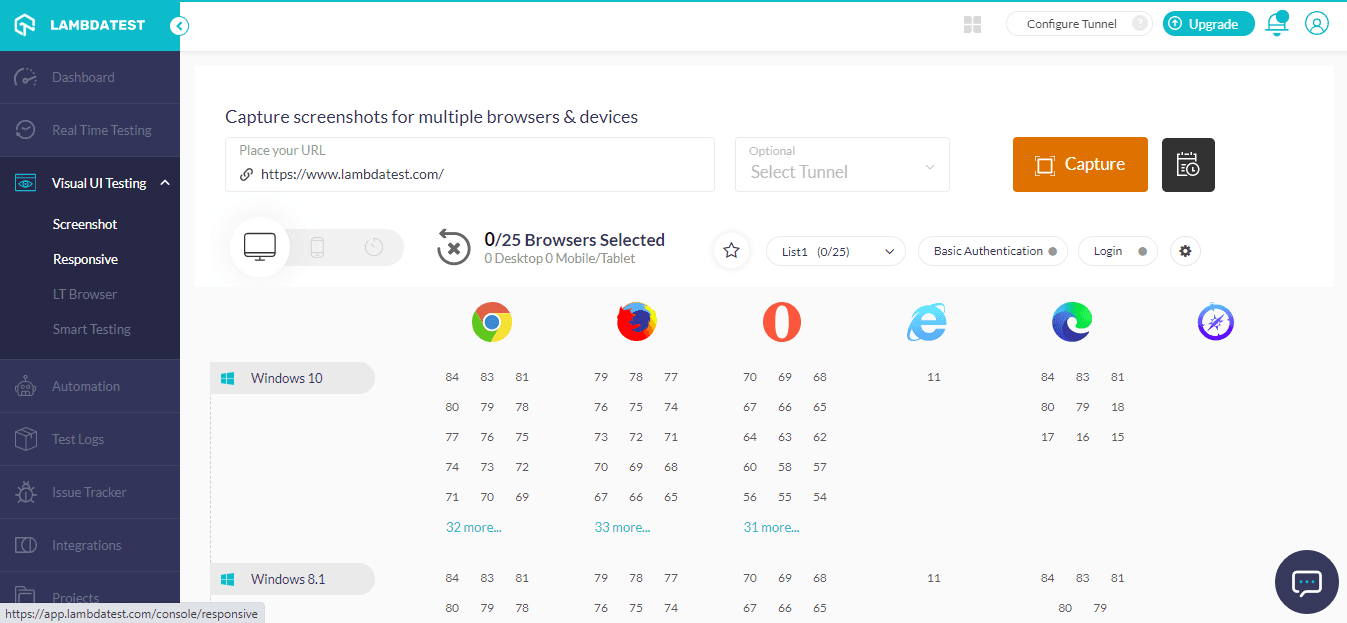This screenshot has height=623, width=1347.
Task: Open the Select Tunnel dropdown
Action: [842, 165]
